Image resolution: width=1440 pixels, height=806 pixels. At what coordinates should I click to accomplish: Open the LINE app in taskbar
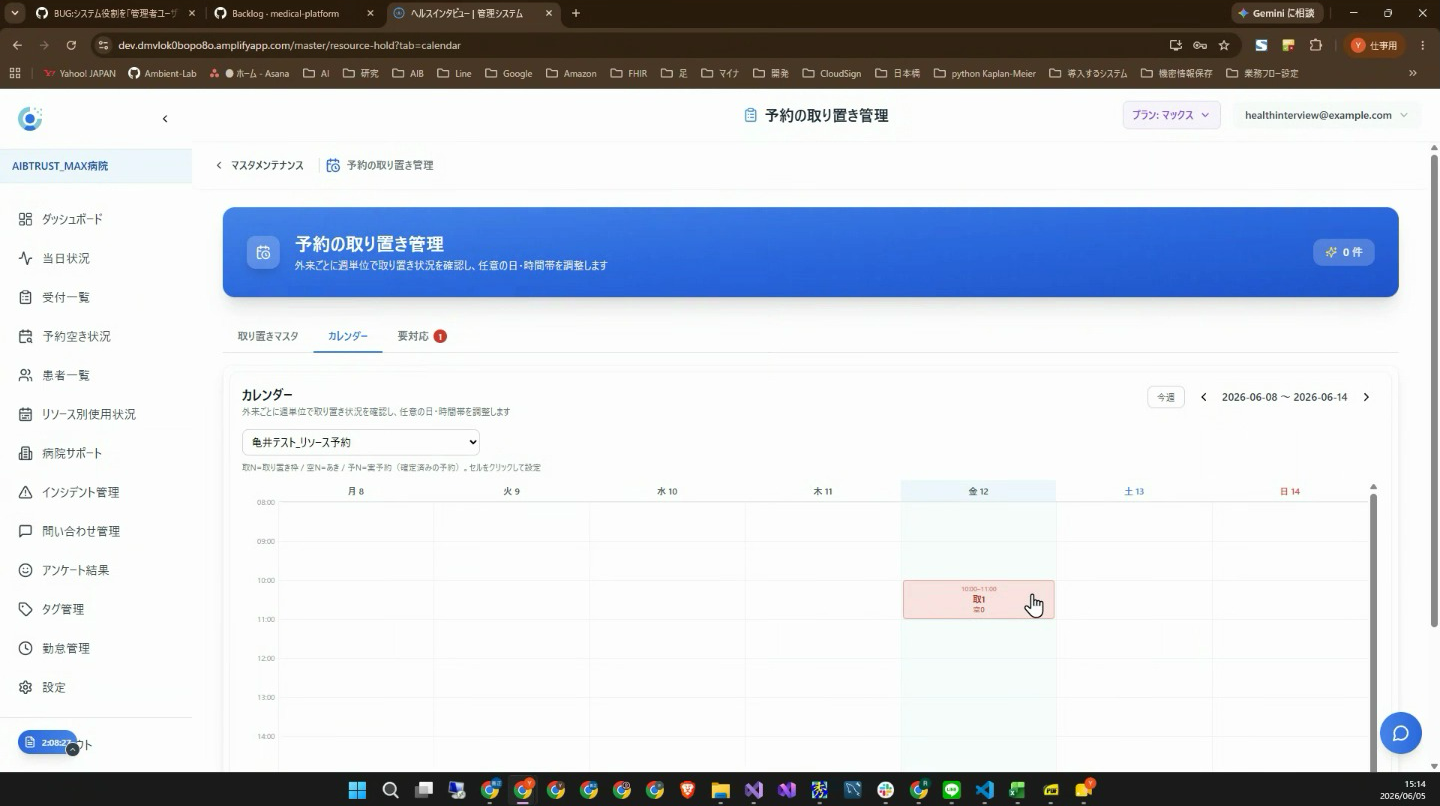point(951,790)
